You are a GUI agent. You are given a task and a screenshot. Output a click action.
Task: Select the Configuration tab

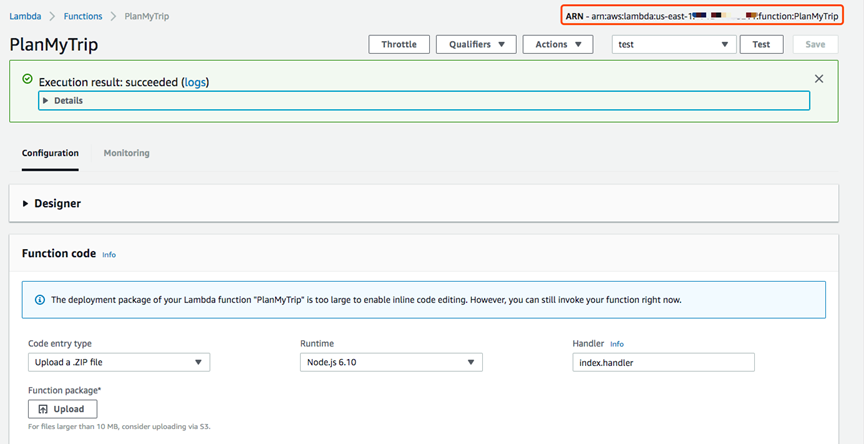click(50, 153)
